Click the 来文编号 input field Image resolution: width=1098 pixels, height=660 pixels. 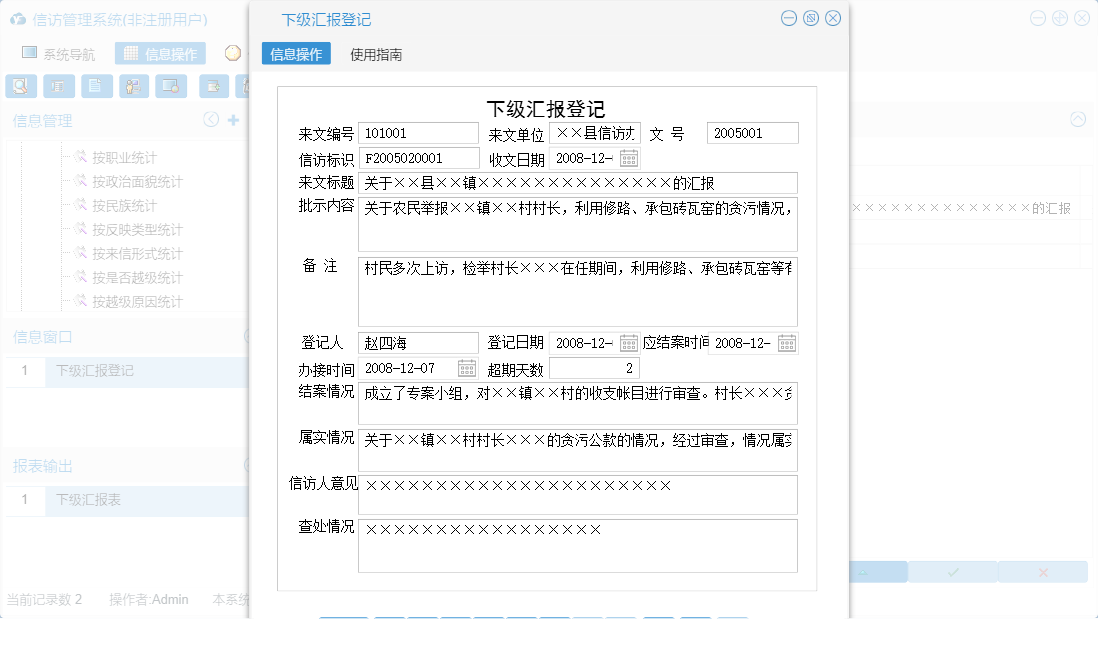(x=418, y=132)
